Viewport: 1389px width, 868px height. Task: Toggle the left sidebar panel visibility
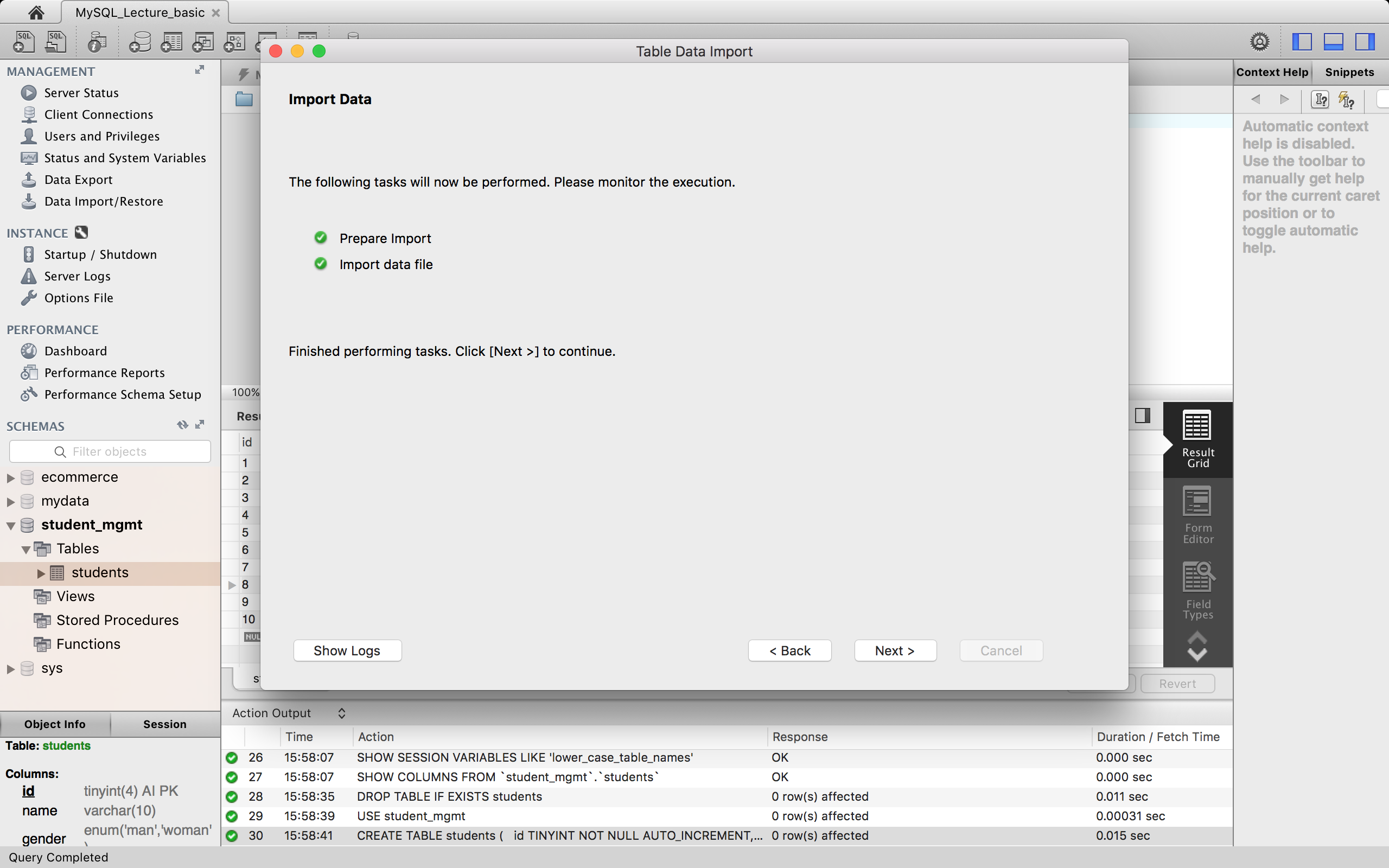tap(1302, 41)
